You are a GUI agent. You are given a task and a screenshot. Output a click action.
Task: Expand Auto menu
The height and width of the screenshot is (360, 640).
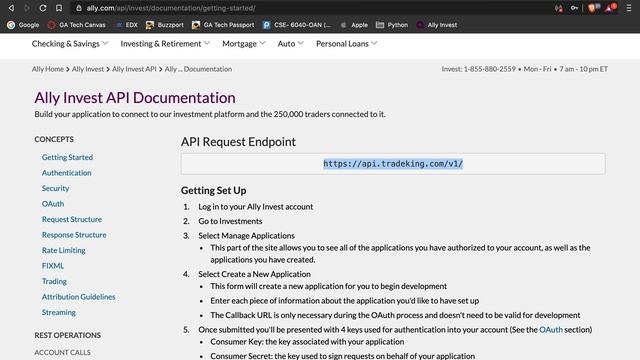291,44
